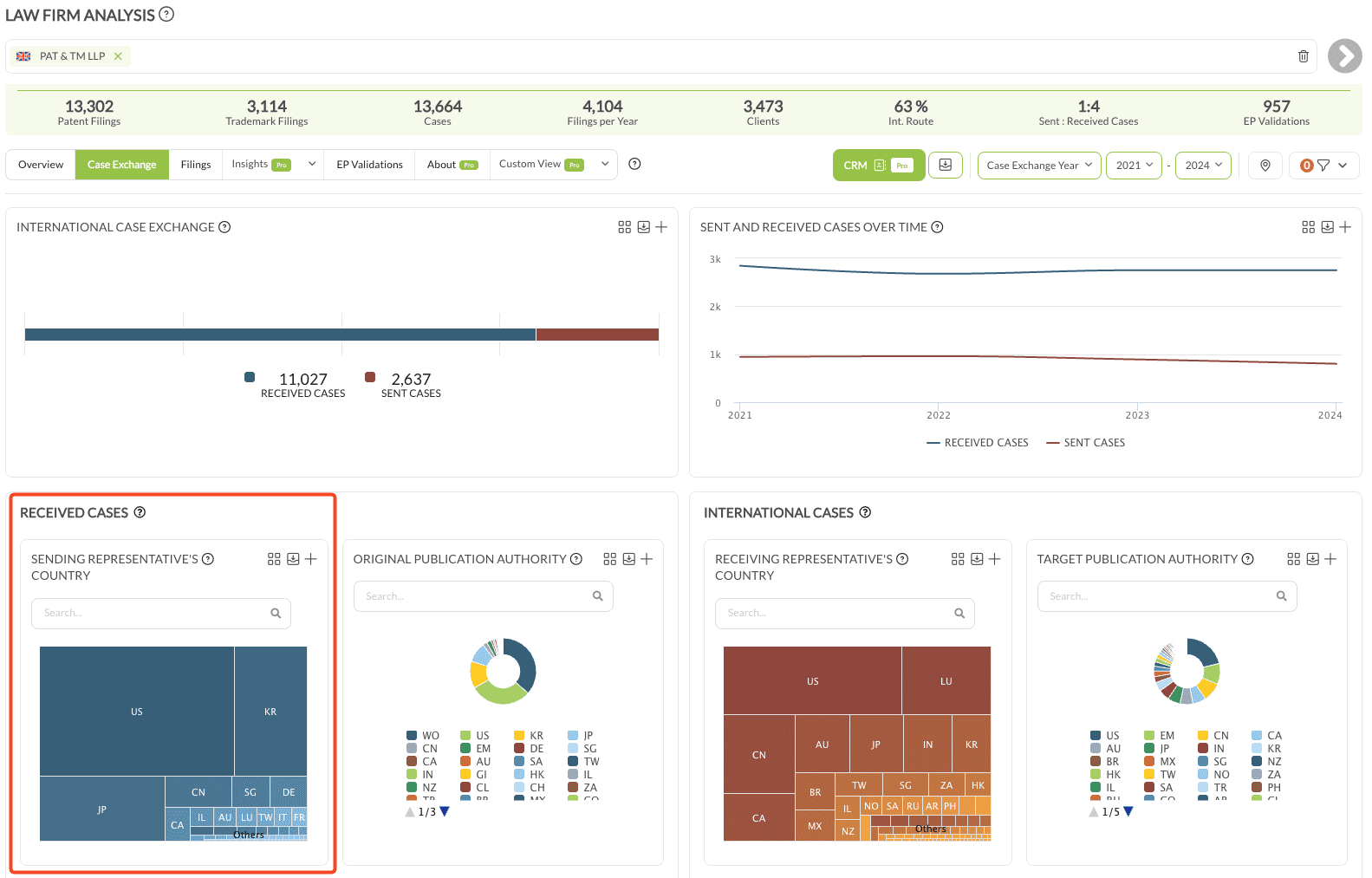1372x878 pixels.
Task: Toggle Sent Cases line in chart legend
Action: point(1085,443)
